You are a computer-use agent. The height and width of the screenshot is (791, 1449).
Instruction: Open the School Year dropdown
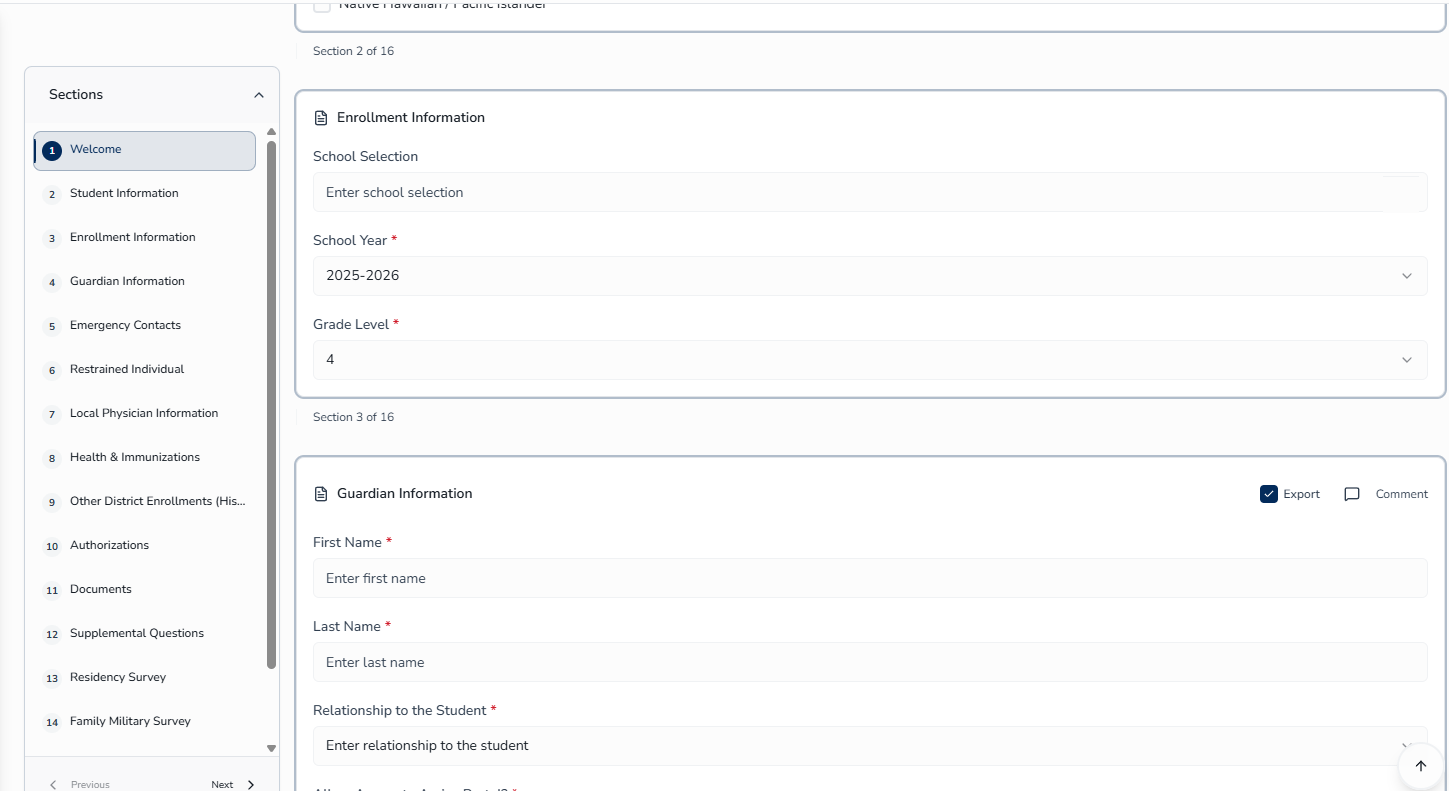(x=870, y=276)
